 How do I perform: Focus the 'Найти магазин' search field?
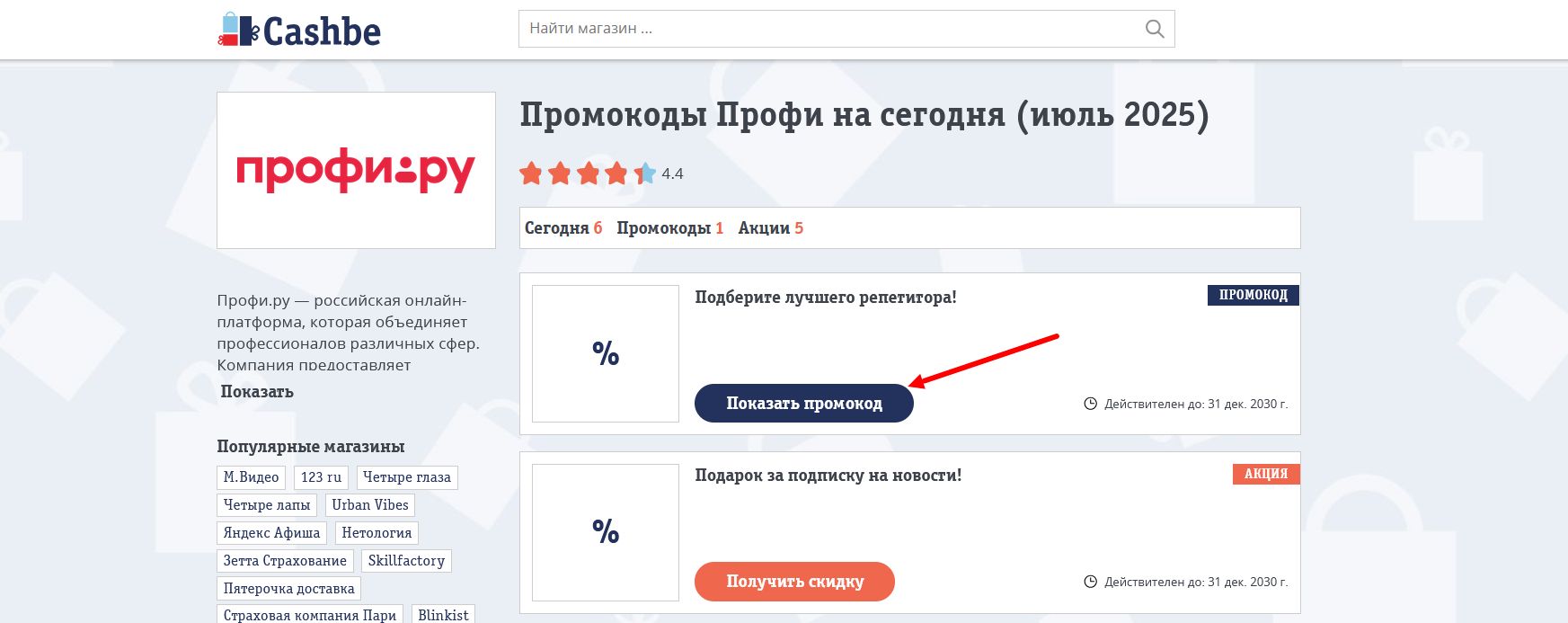(x=846, y=29)
